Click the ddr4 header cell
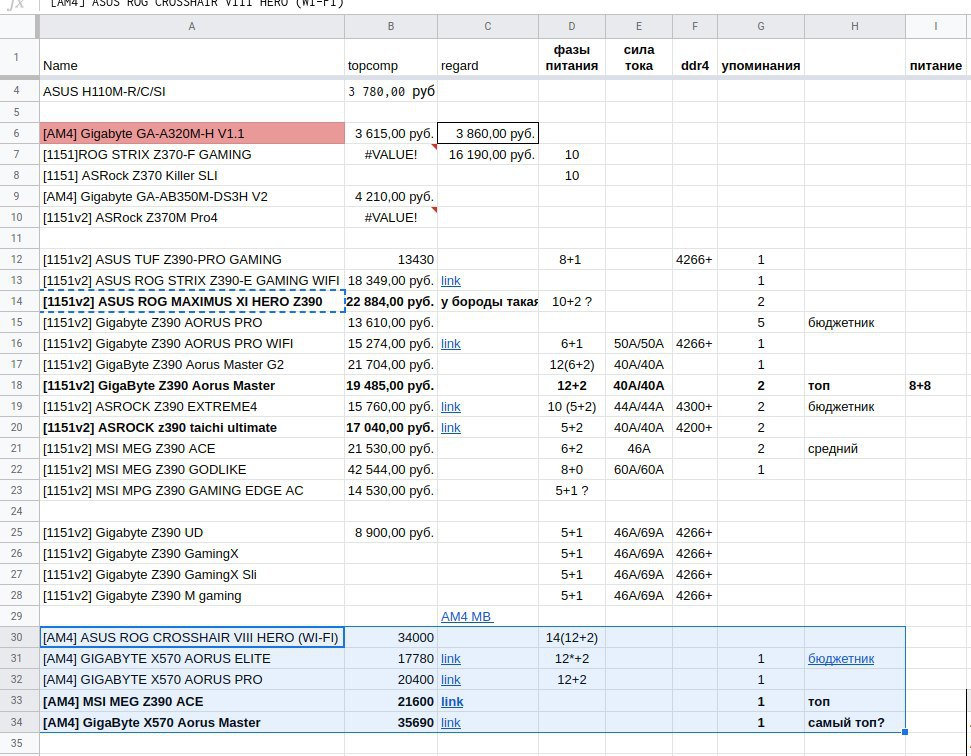The width and height of the screenshot is (971, 756). pyautogui.click(x=695, y=57)
